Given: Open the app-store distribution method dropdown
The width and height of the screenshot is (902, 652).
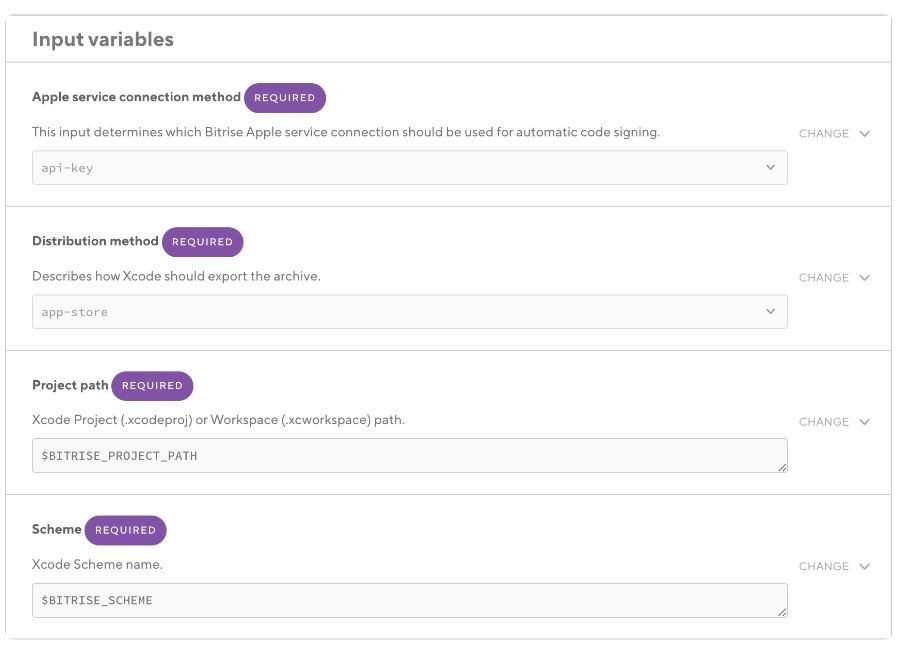Looking at the screenshot, I should (409, 312).
